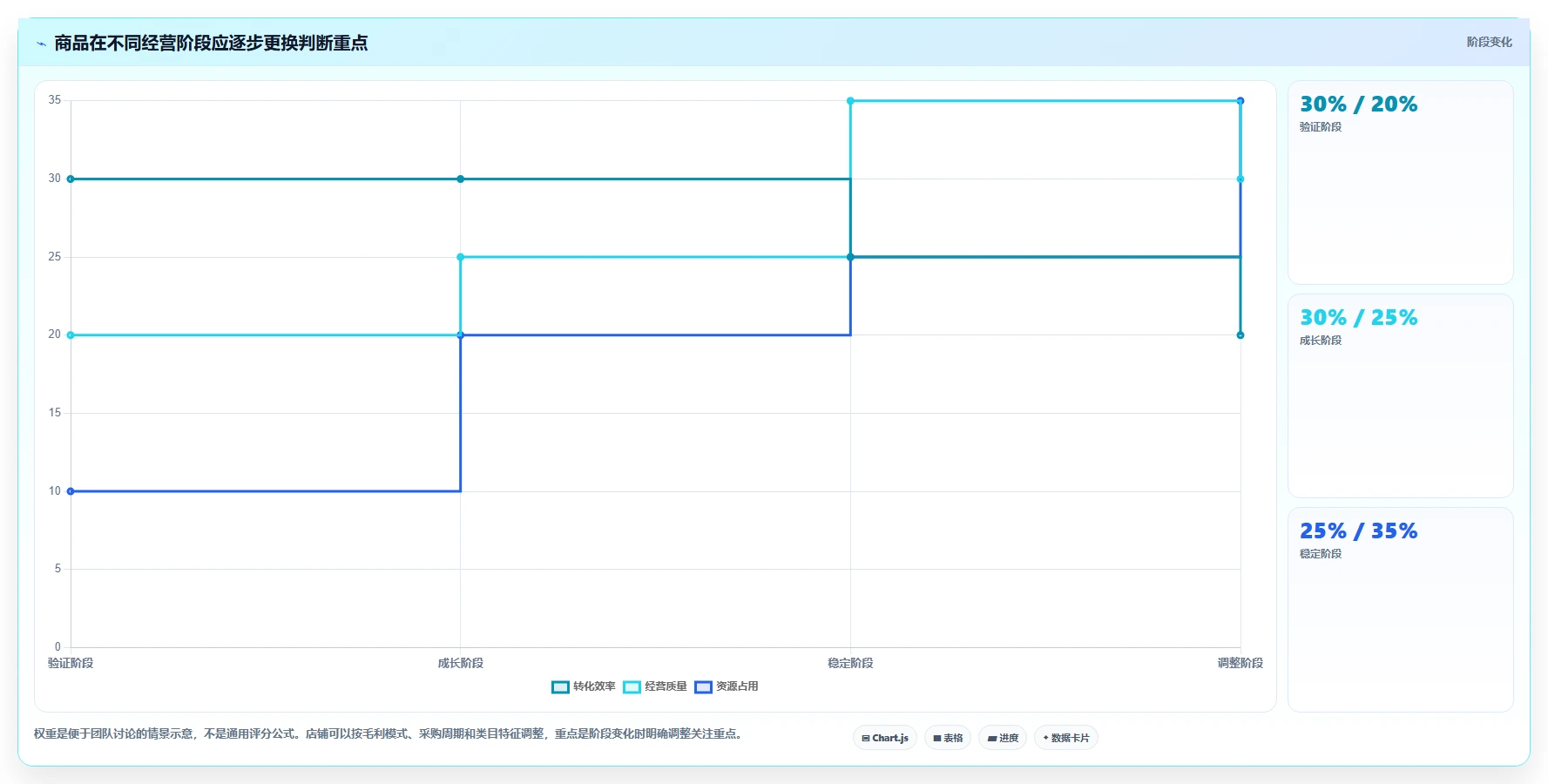
Task: Click the y-axis tick label 35
Action: point(55,100)
